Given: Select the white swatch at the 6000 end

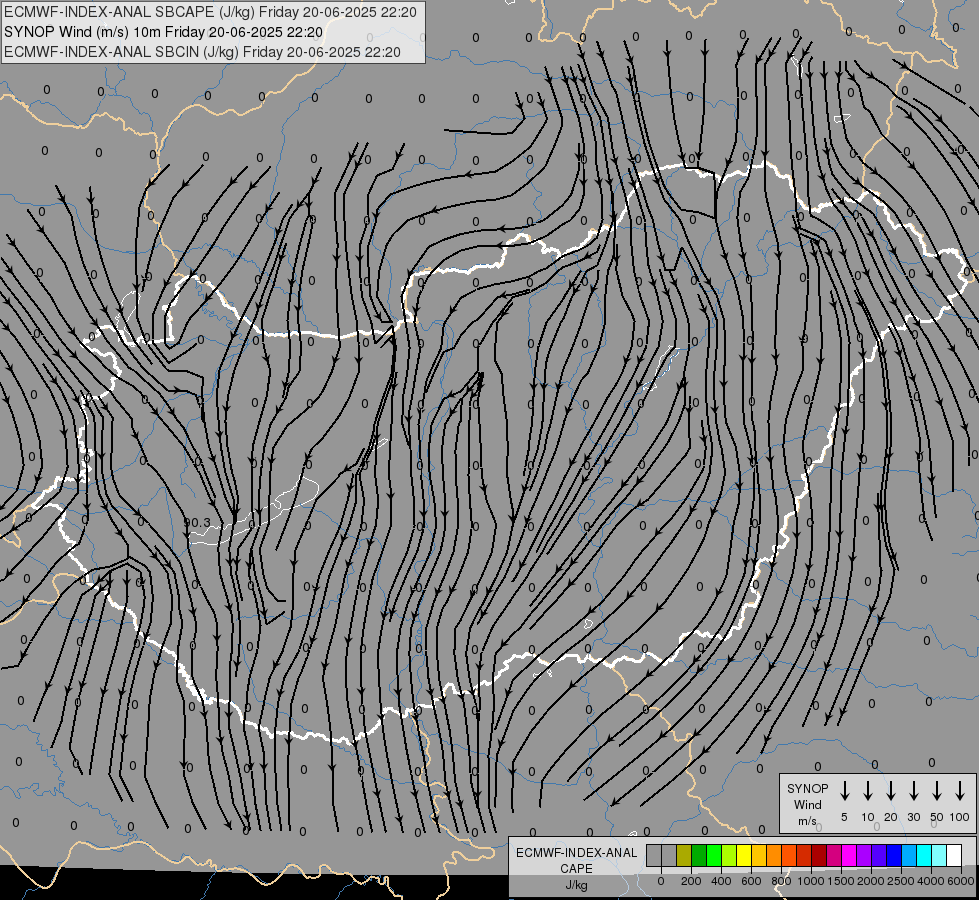Looking at the screenshot, I should click(x=954, y=855).
